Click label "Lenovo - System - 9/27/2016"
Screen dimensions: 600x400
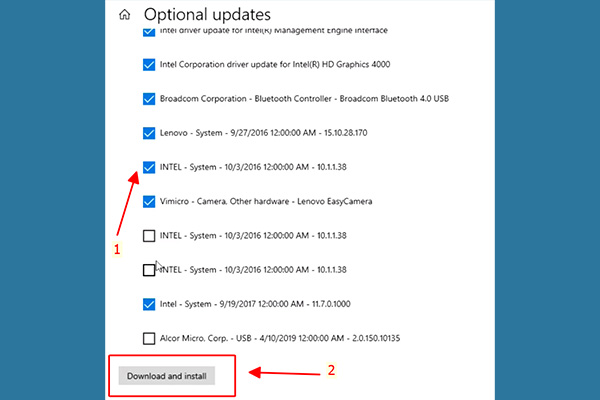pyautogui.click(x=214, y=133)
